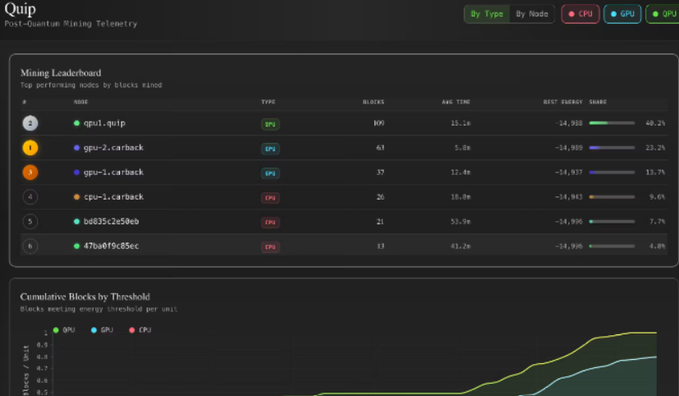
Task: Click the NODE column header
Action: 81,102
